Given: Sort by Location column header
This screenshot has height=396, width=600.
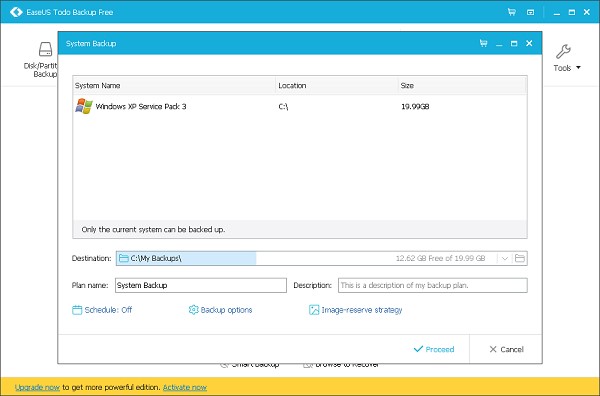Looking at the screenshot, I should tap(336, 85).
